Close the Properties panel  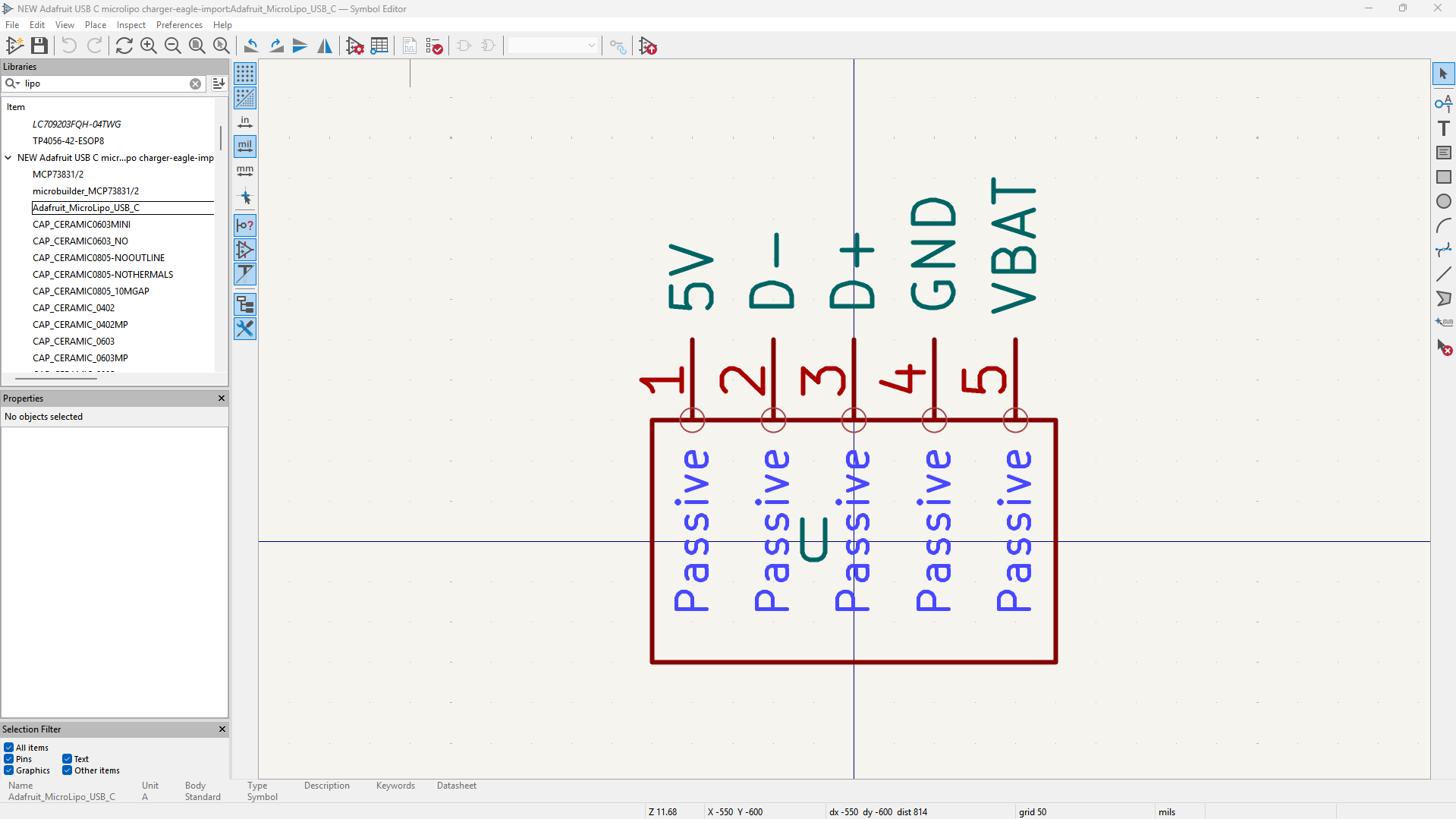click(x=222, y=398)
